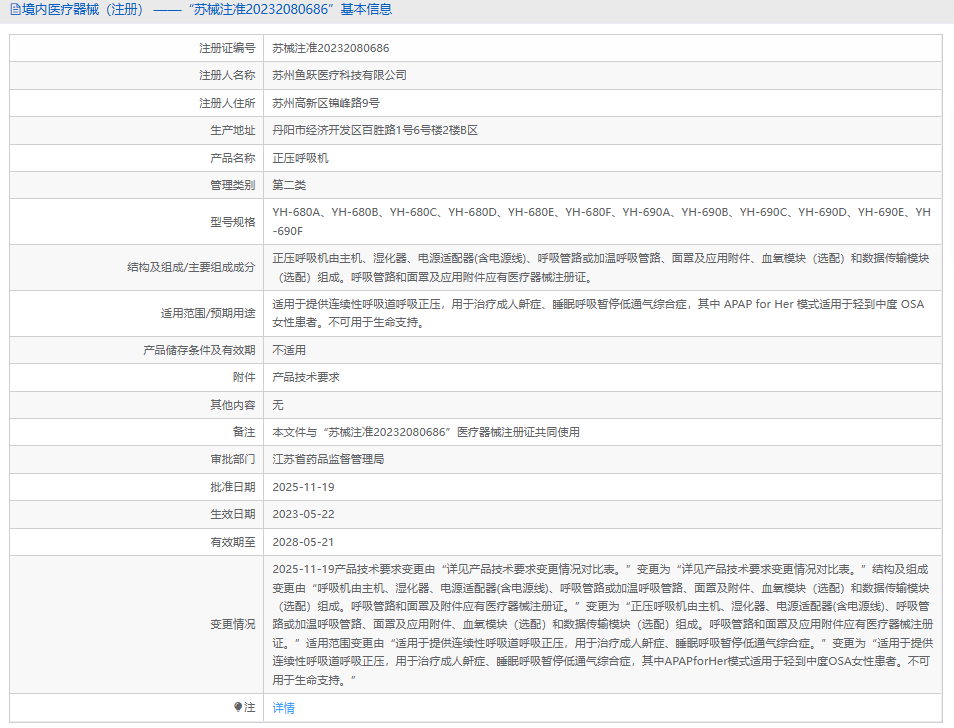
Task: Click the approval date 2025-11-19 value
Action: pos(303,487)
